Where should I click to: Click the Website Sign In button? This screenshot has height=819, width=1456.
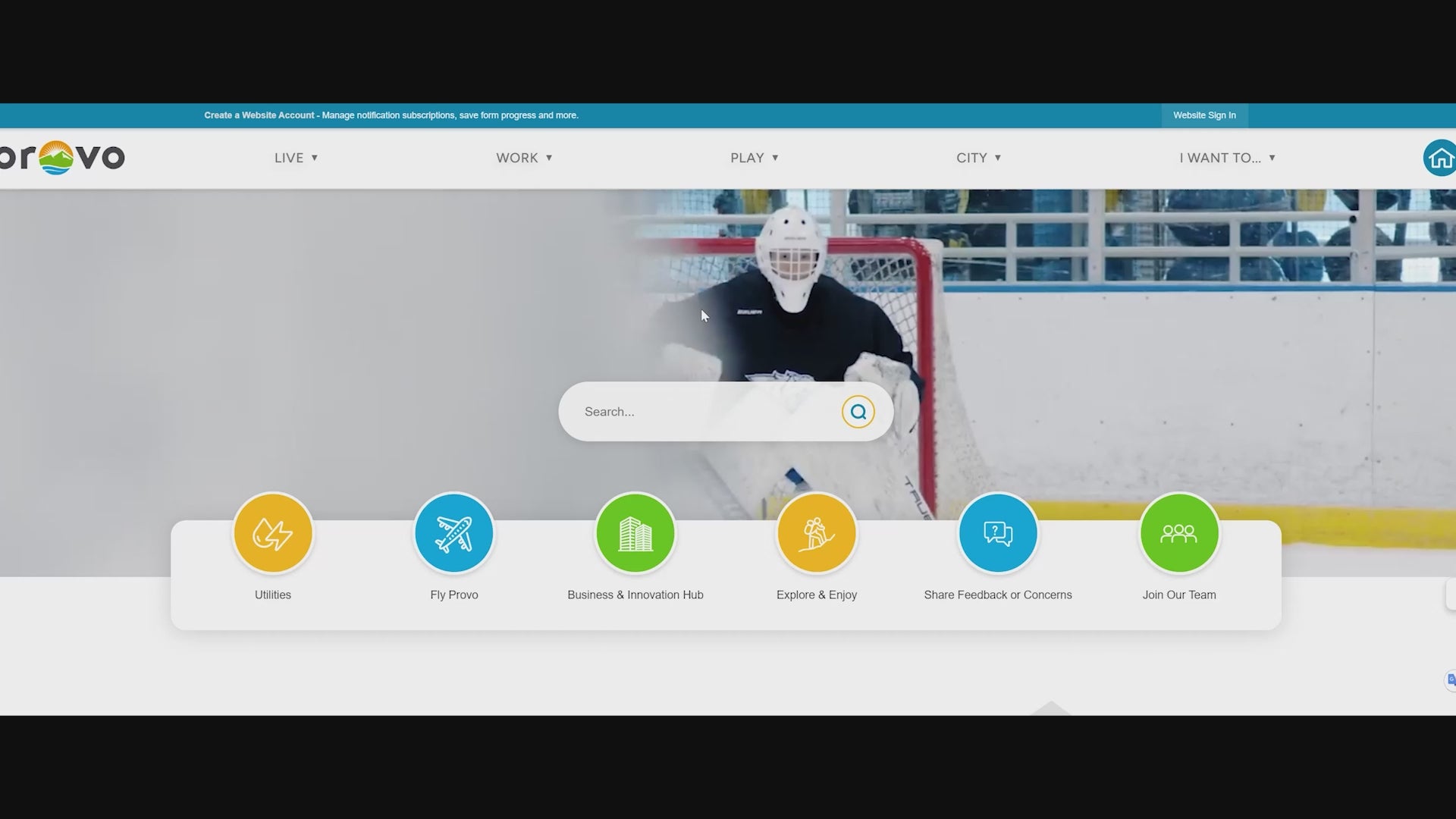(x=1204, y=115)
